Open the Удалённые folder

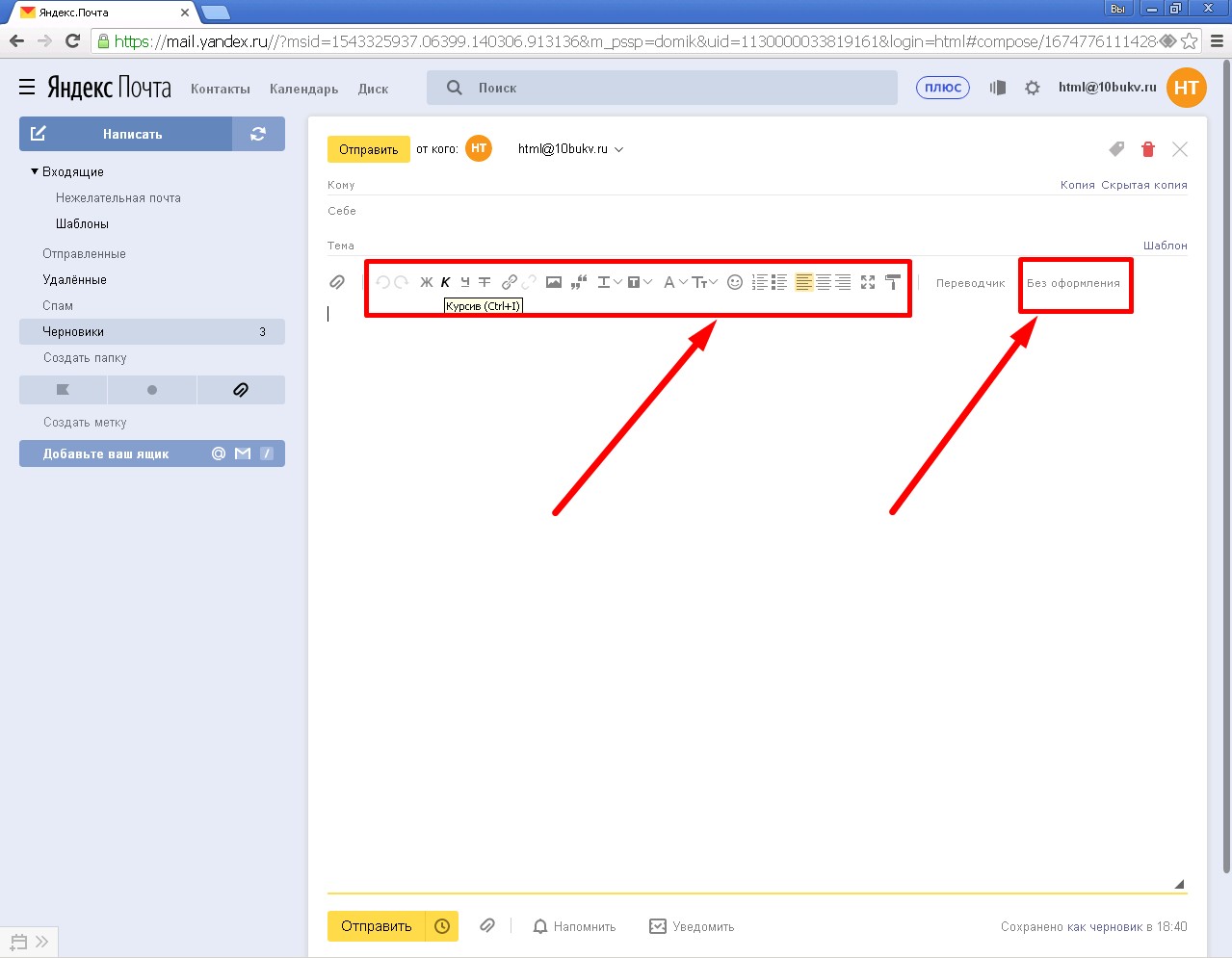tap(74, 279)
